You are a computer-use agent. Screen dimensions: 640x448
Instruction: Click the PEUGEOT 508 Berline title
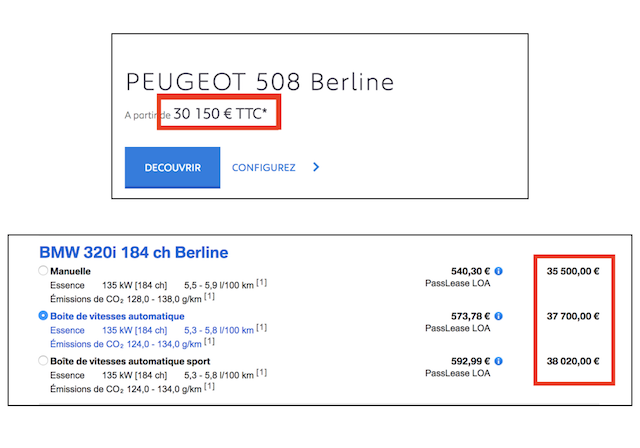(x=260, y=81)
